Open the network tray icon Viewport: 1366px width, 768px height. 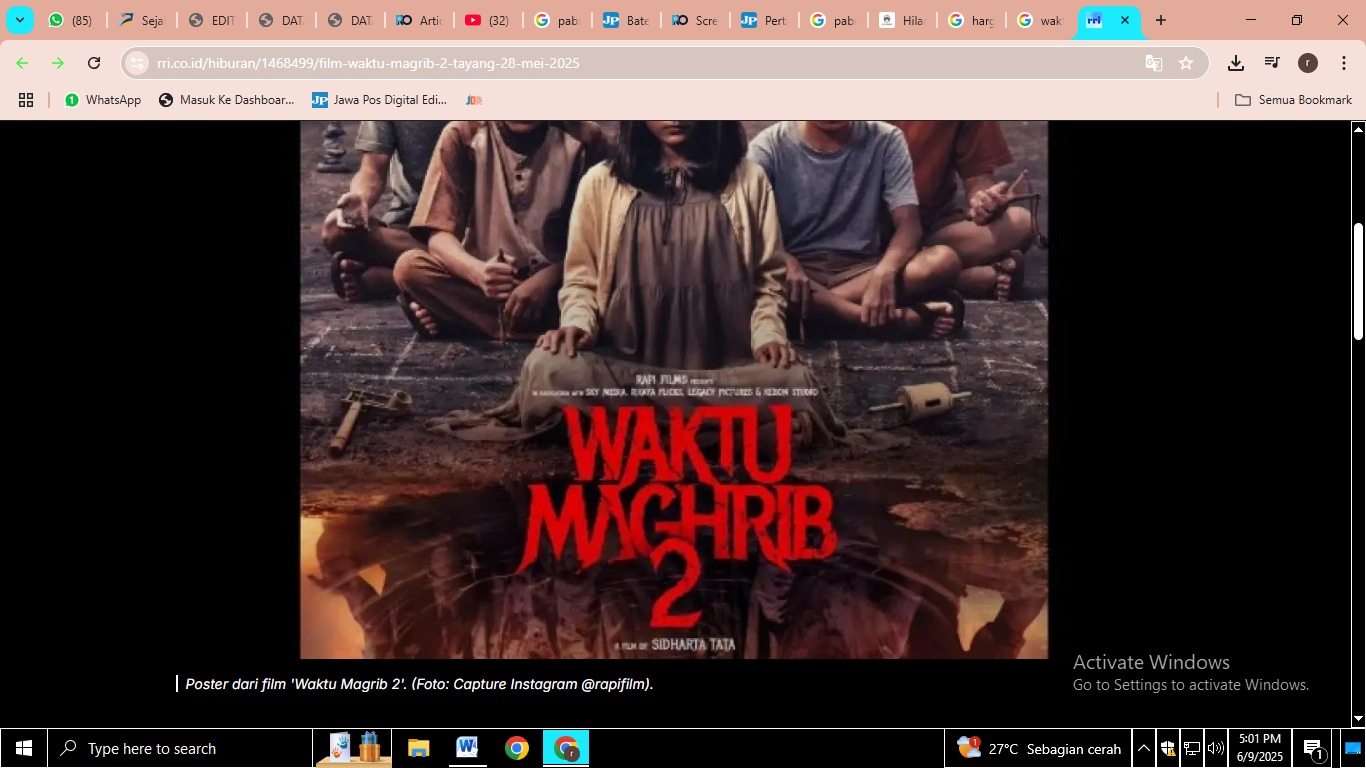pos(1191,748)
